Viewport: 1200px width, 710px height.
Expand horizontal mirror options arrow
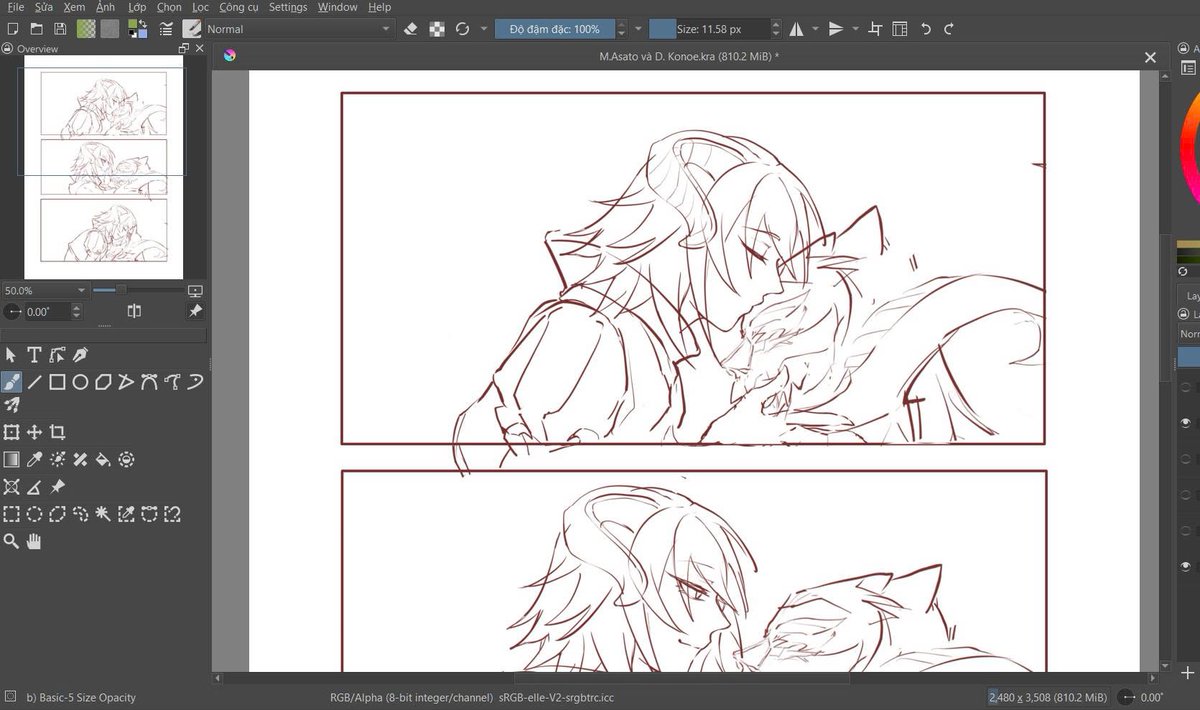tap(815, 29)
